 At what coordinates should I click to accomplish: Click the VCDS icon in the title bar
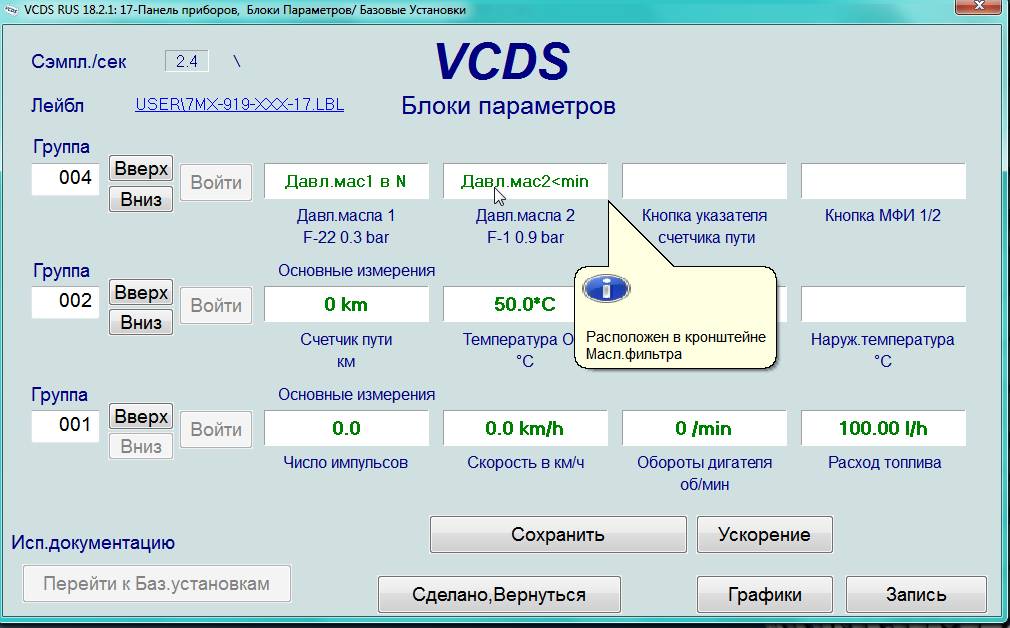tap(11, 9)
